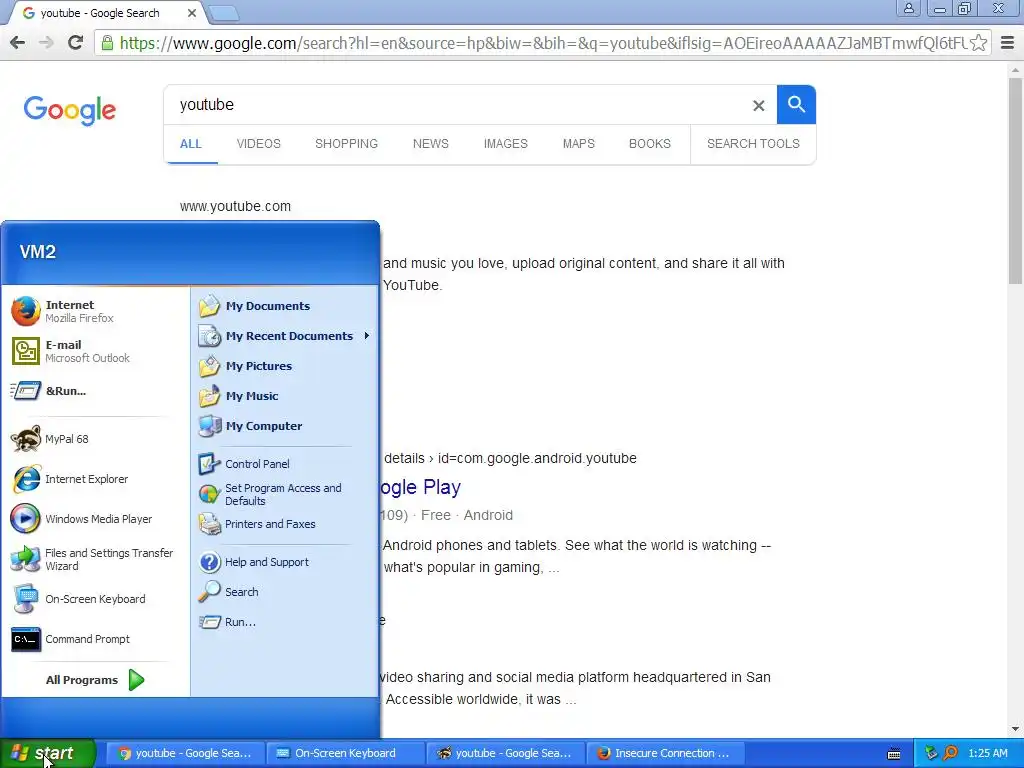
Task: Click the page vertical scrollbar thumb
Action: click(1015, 180)
